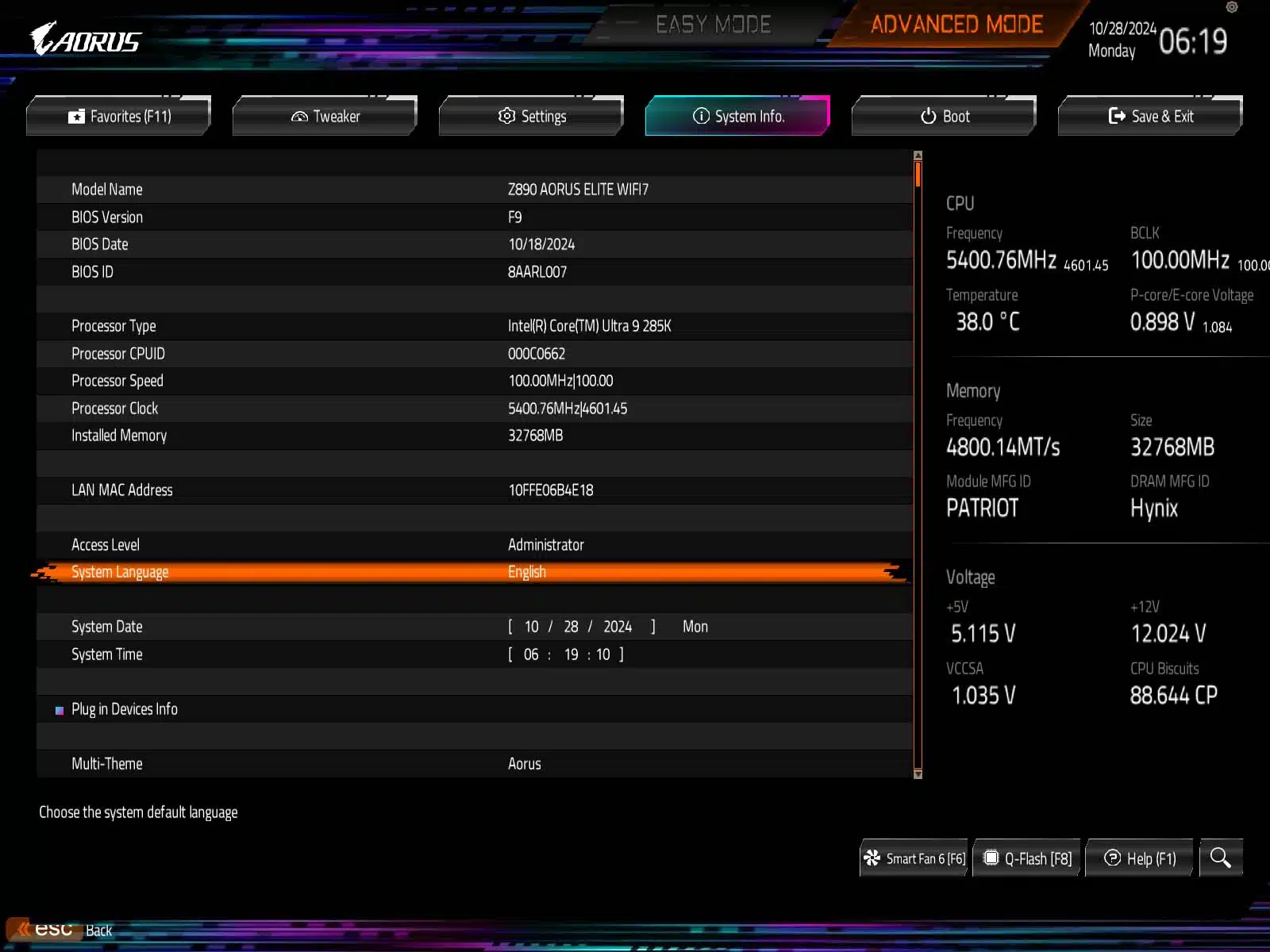Click the BIOS ID 8AARL007 value
Screen dimensions: 1270x952
pos(537,272)
